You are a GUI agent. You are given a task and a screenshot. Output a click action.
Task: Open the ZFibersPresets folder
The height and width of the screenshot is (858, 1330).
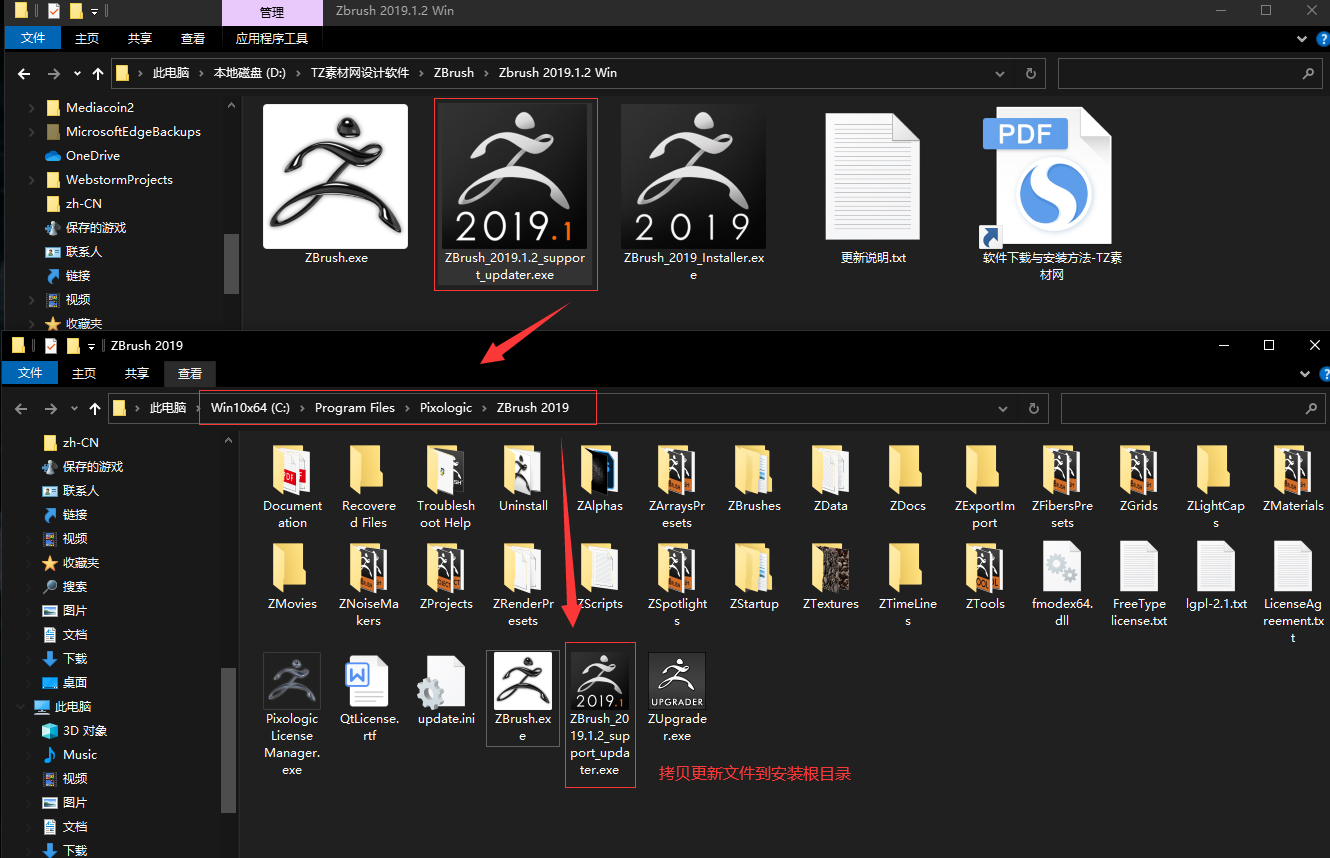[x=1061, y=487]
